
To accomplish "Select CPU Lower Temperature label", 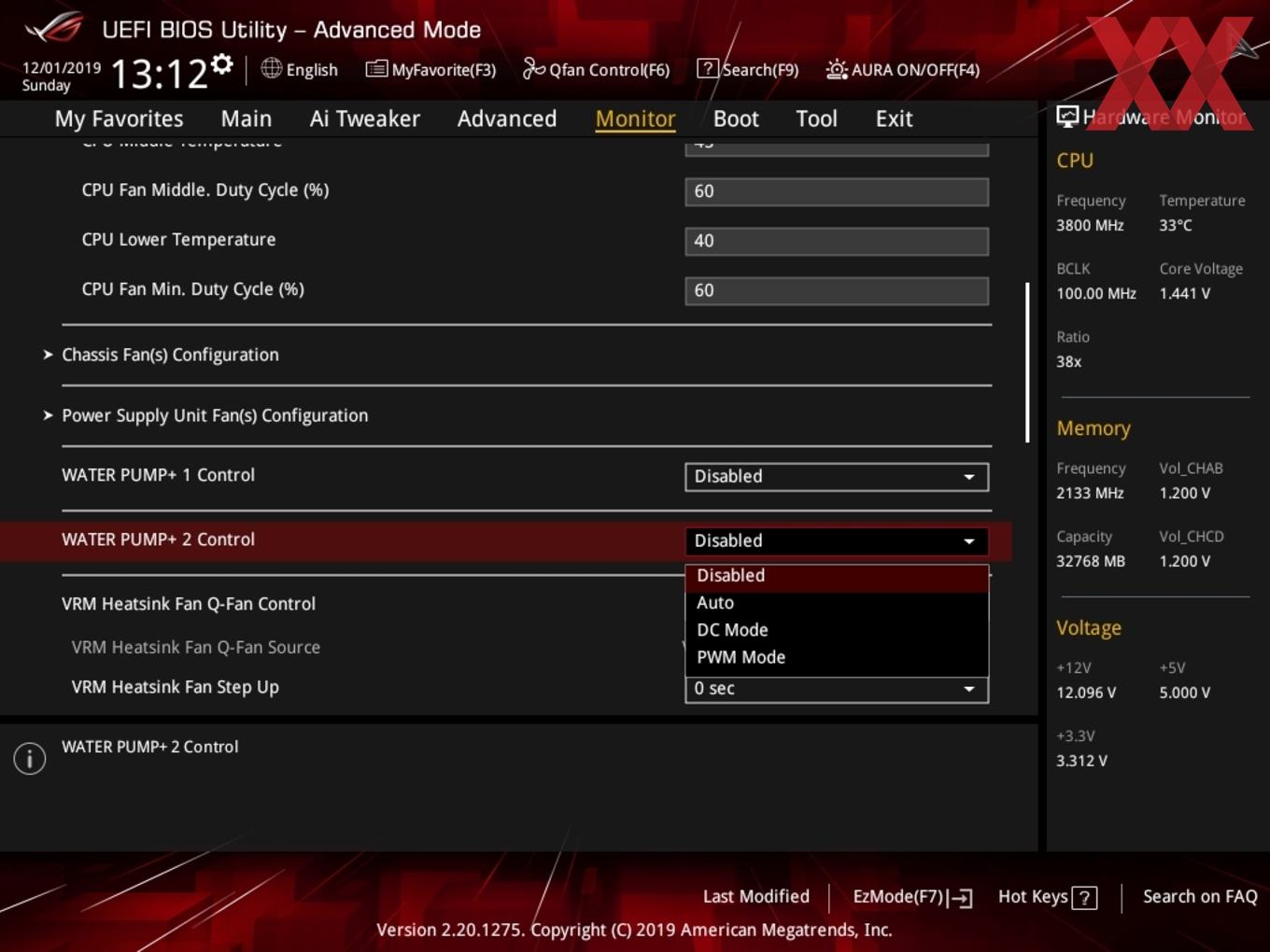I will (178, 240).
